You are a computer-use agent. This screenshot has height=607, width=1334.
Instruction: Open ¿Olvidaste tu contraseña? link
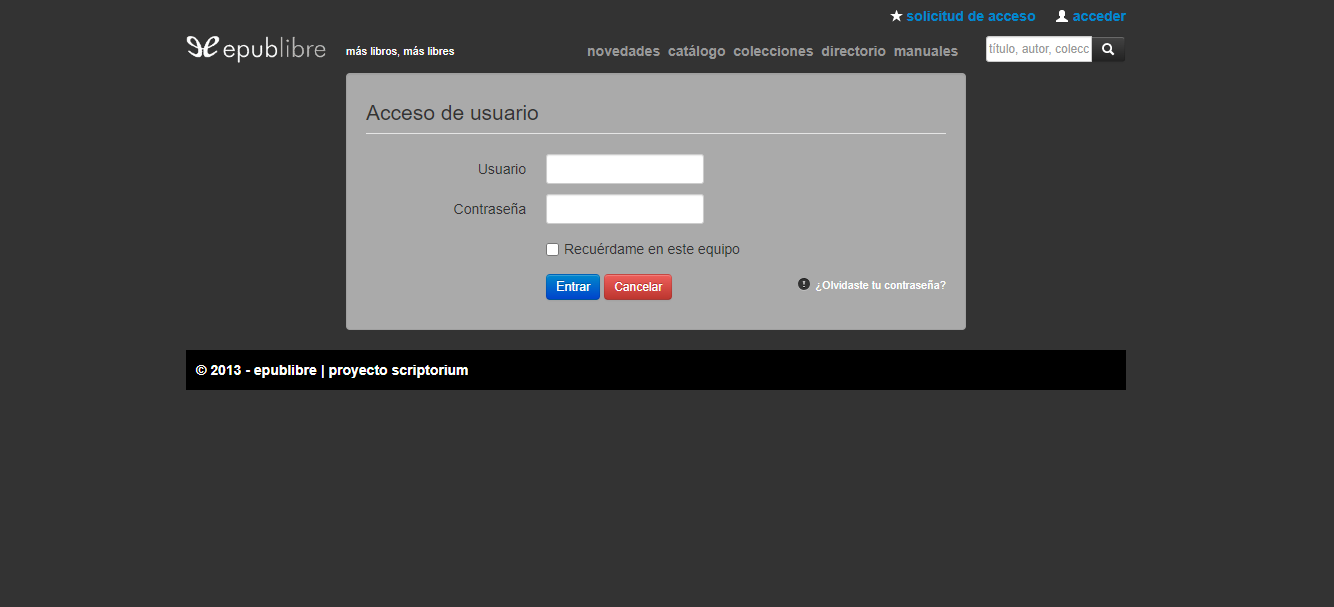880,284
